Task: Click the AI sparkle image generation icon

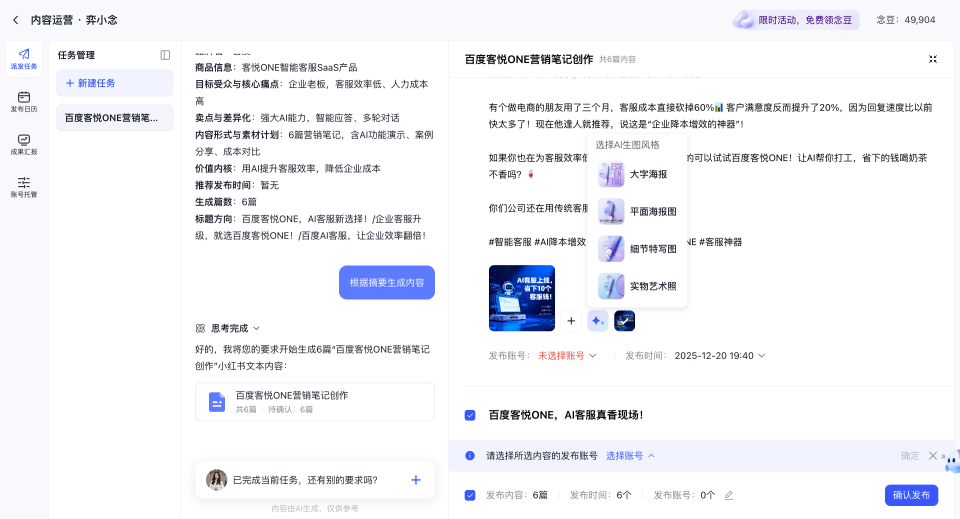Action: coord(597,321)
